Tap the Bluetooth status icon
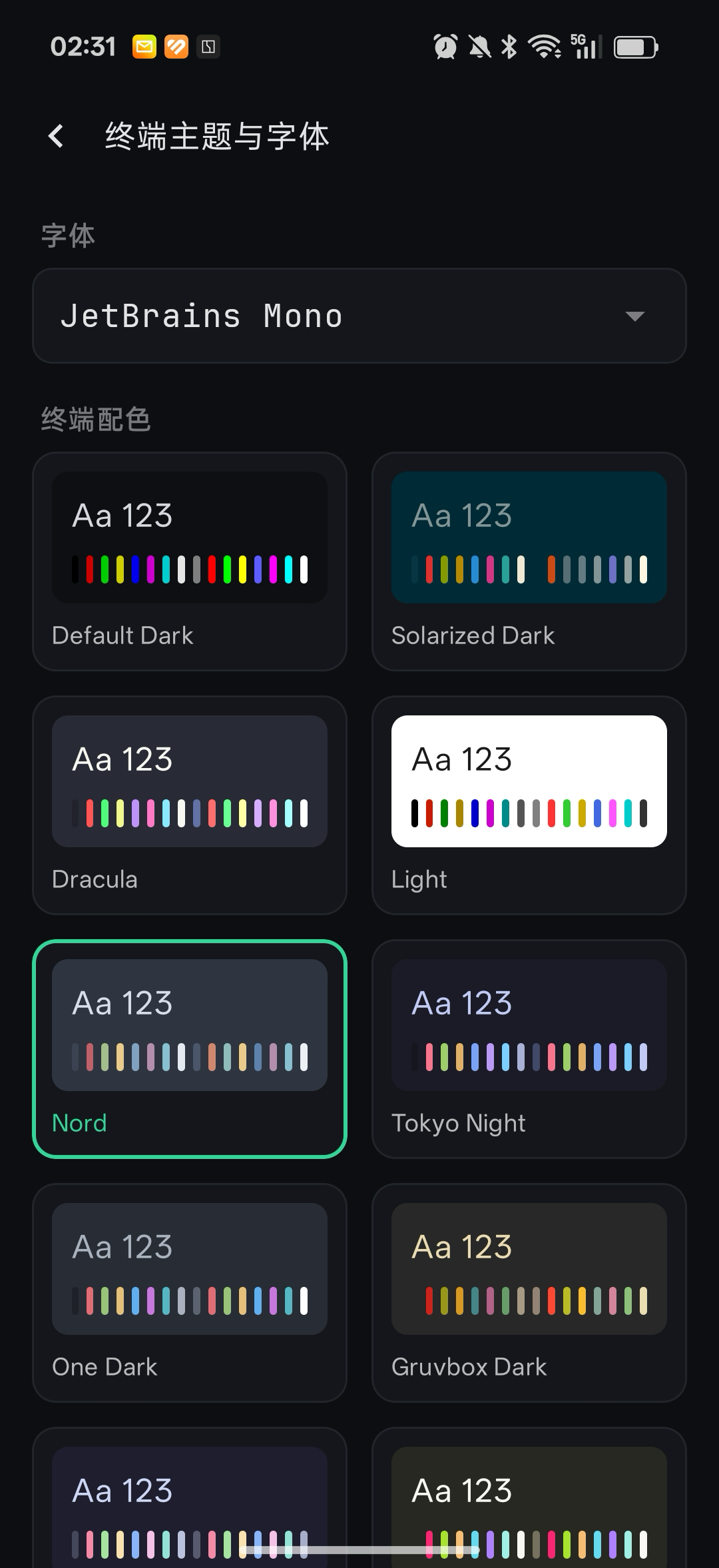The width and height of the screenshot is (719, 1568). click(509, 47)
